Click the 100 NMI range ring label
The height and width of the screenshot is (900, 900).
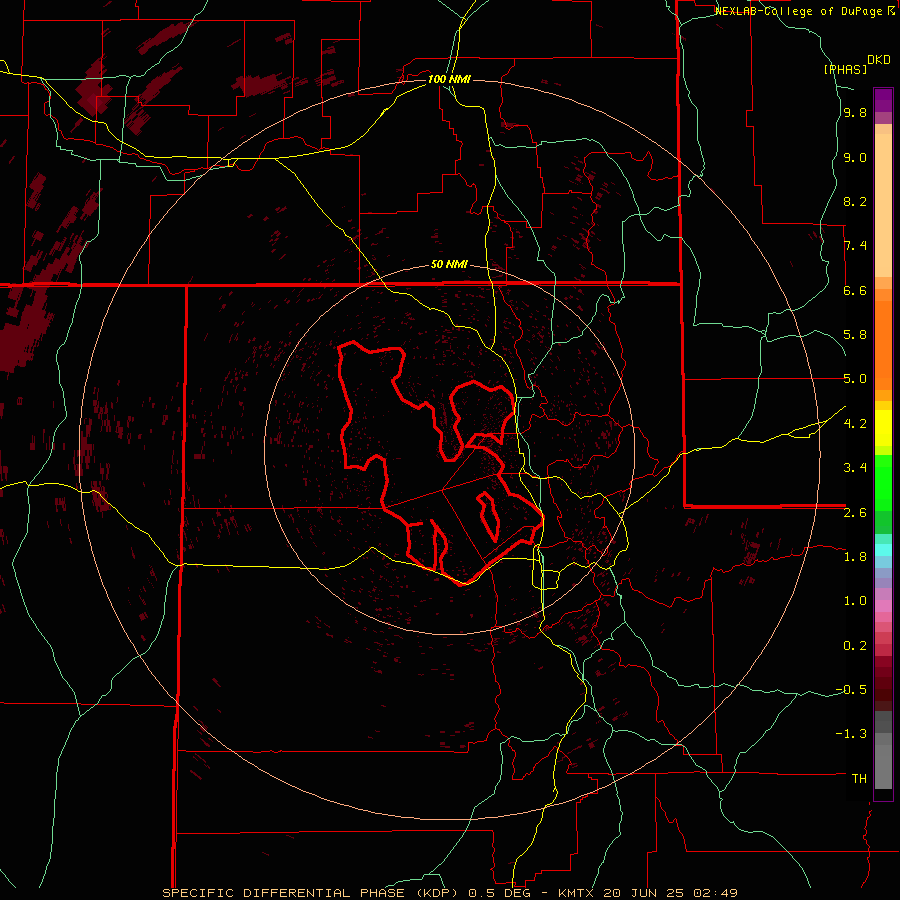click(449, 79)
